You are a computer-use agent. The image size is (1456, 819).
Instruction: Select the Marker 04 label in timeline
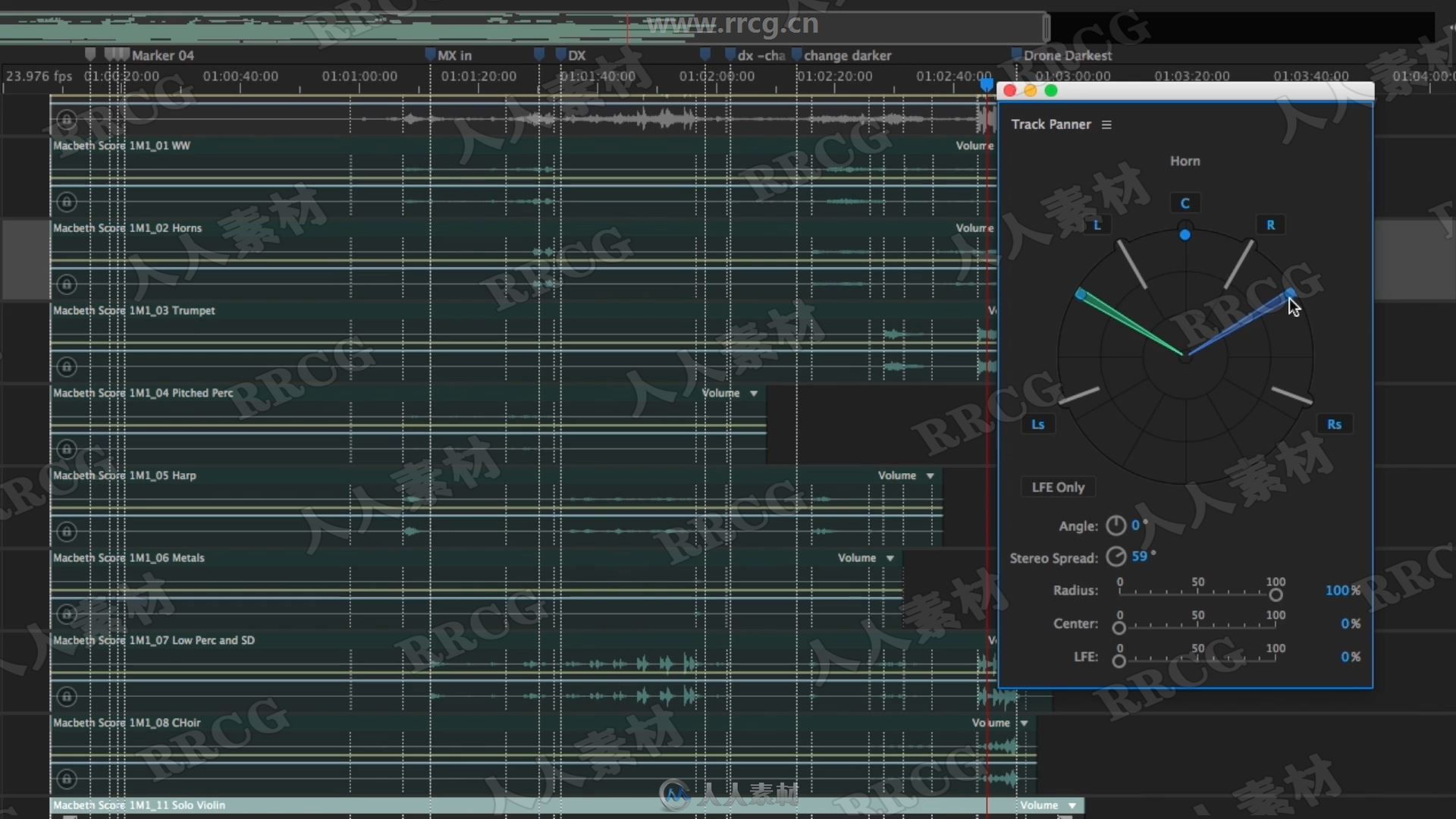pos(159,55)
